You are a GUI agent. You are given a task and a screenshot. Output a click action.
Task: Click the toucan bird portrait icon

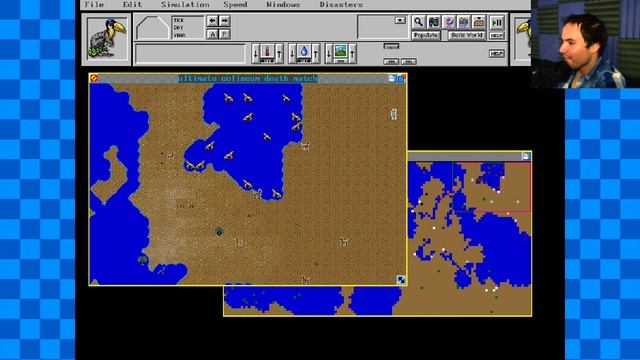pyautogui.click(x=107, y=39)
